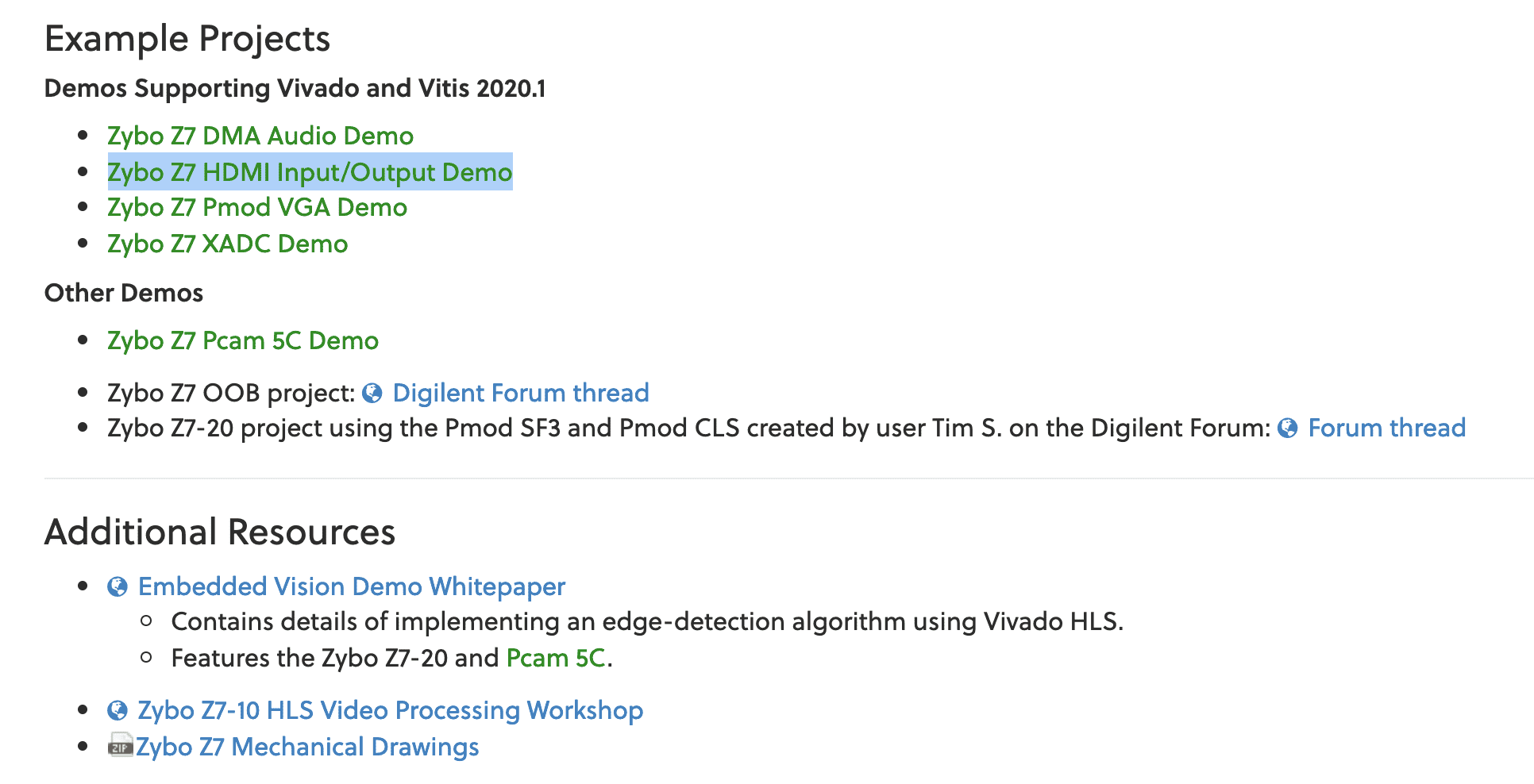Visit the Digilent Forum thread link
Screen dimensions: 1534x784
coord(521,394)
